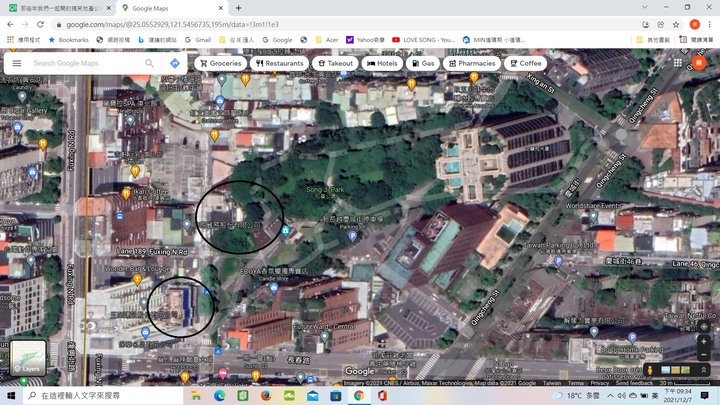
Task: Open the tab search dropdown arrow
Action: [645, 7]
